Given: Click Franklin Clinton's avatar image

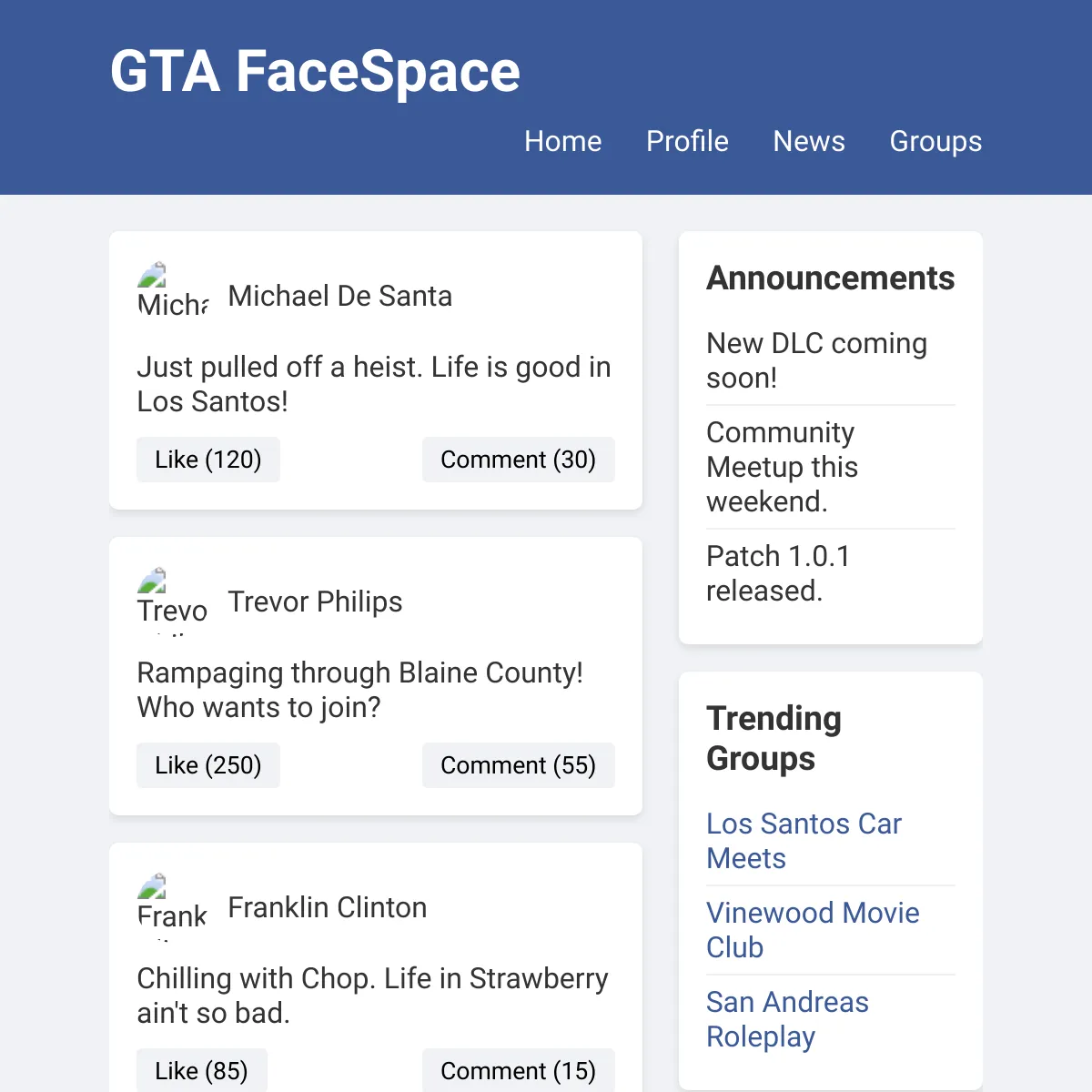Looking at the screenshot, I should (x=173, y=907).
